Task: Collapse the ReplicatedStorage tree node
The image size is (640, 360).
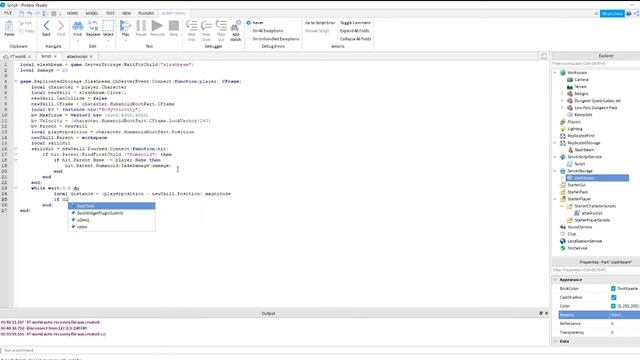Action: pyautogui.click(x=555, y=143)
